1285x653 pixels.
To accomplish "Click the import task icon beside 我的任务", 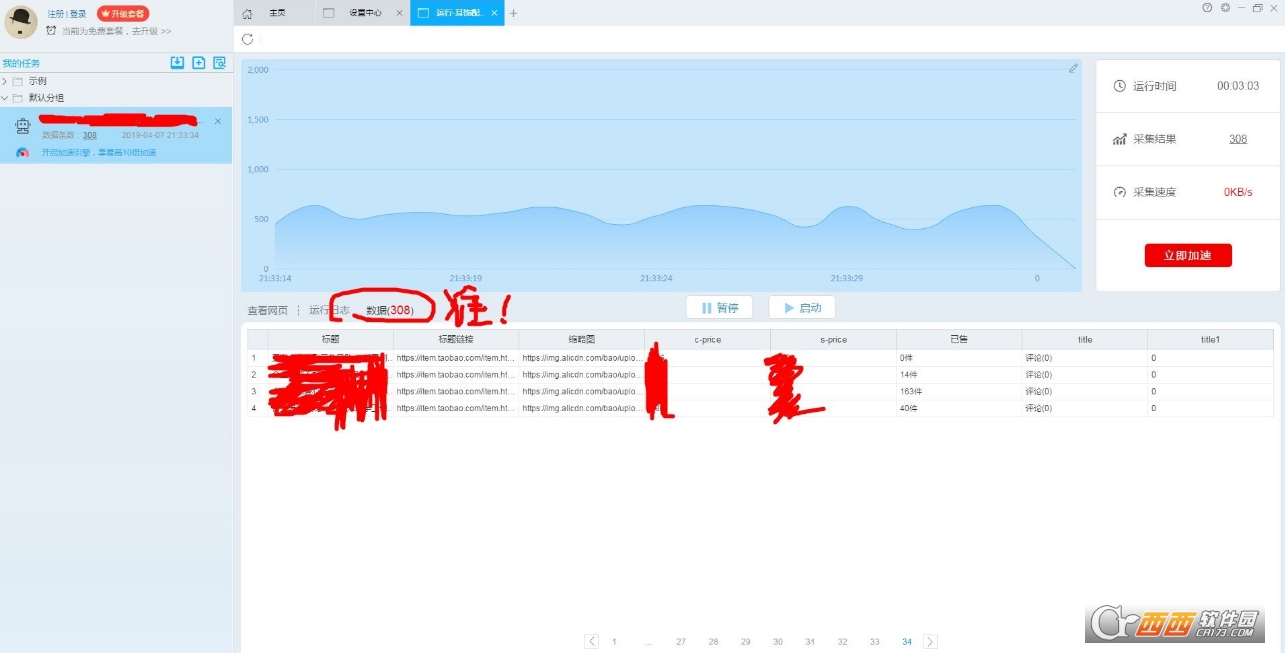I will click(177, 63).
